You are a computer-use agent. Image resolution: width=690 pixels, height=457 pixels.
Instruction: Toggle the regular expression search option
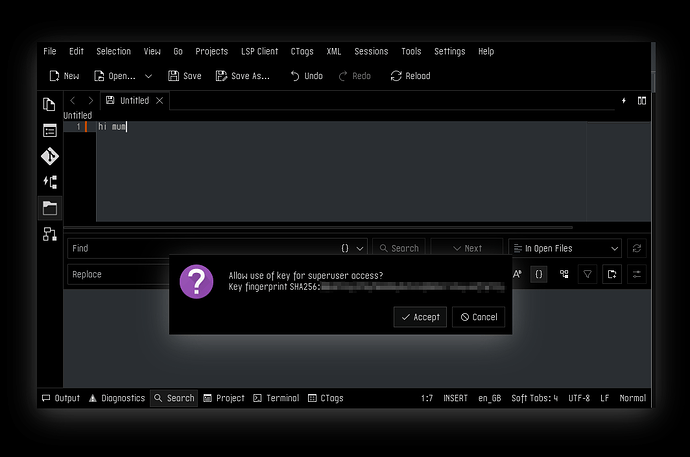coord(539,274)
